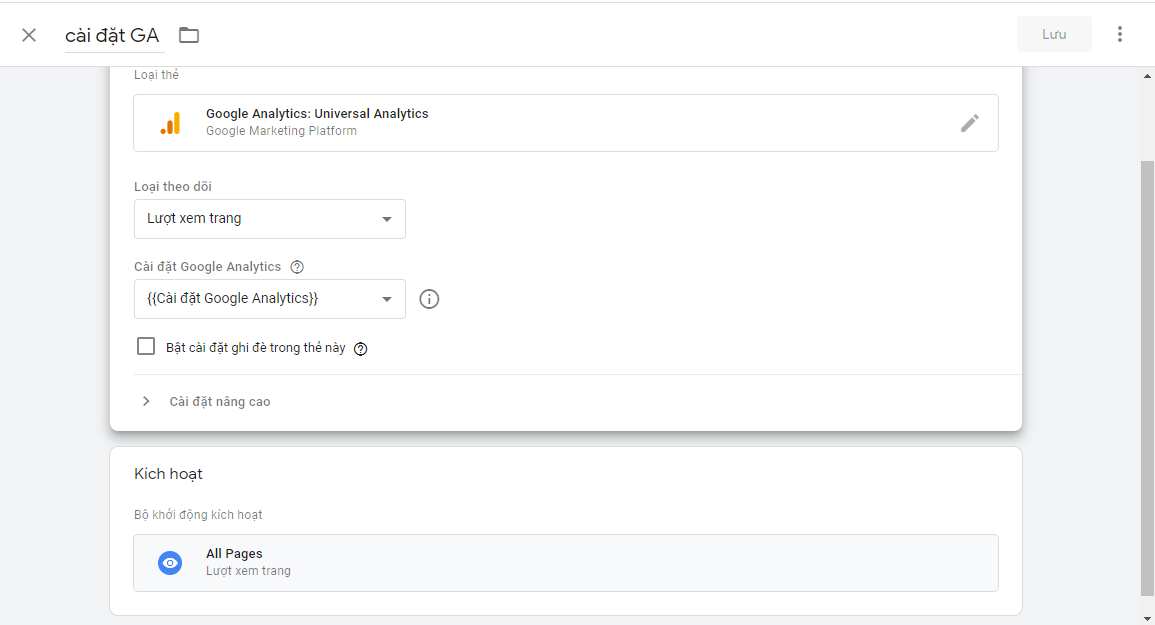1155x625 pixels.
Task: Click the Kích hoạt section heading
Action: click(168, 474)
